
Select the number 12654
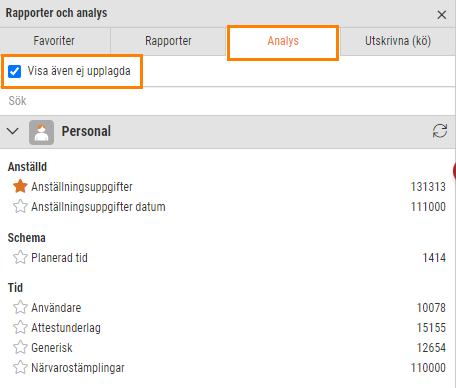[431, 348]
